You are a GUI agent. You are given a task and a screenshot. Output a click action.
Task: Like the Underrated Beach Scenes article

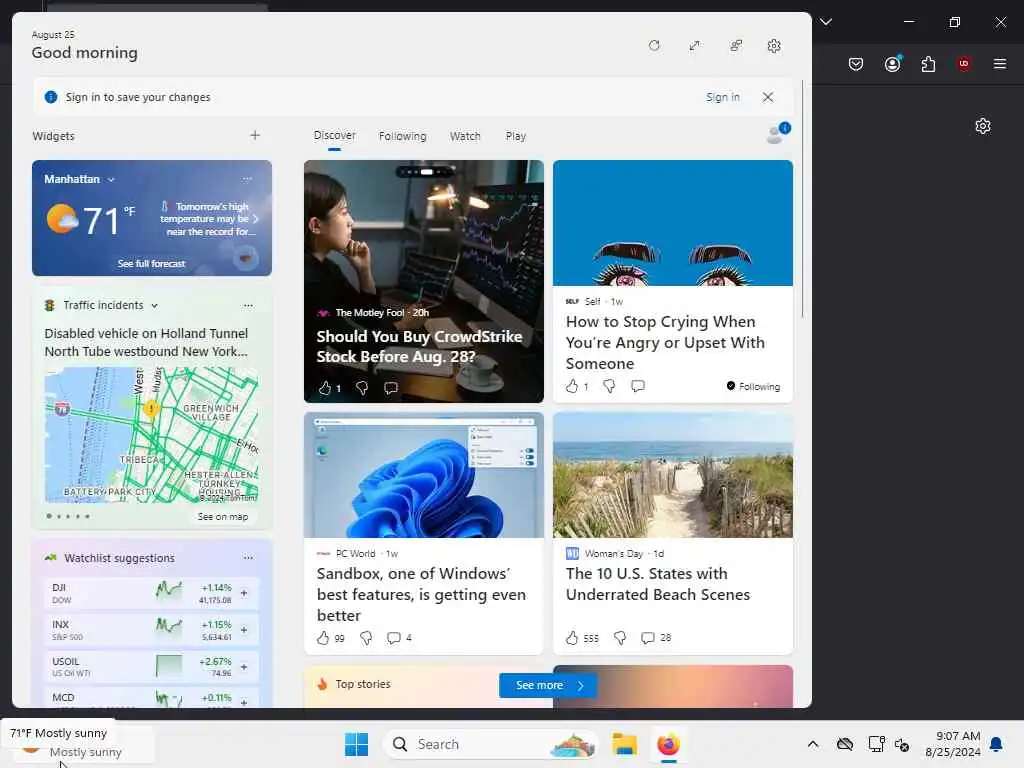coord(572,637)
